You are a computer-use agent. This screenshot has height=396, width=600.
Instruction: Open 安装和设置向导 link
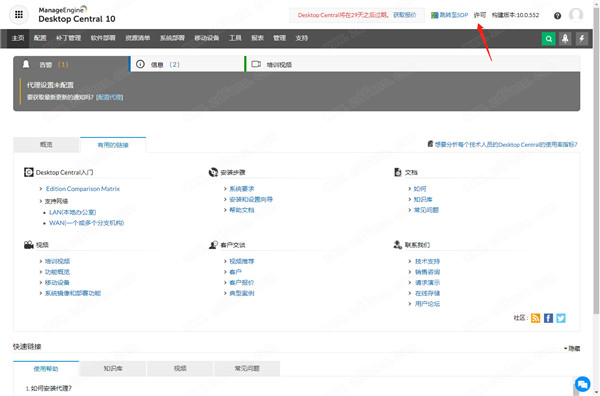[x=251, y=199]
